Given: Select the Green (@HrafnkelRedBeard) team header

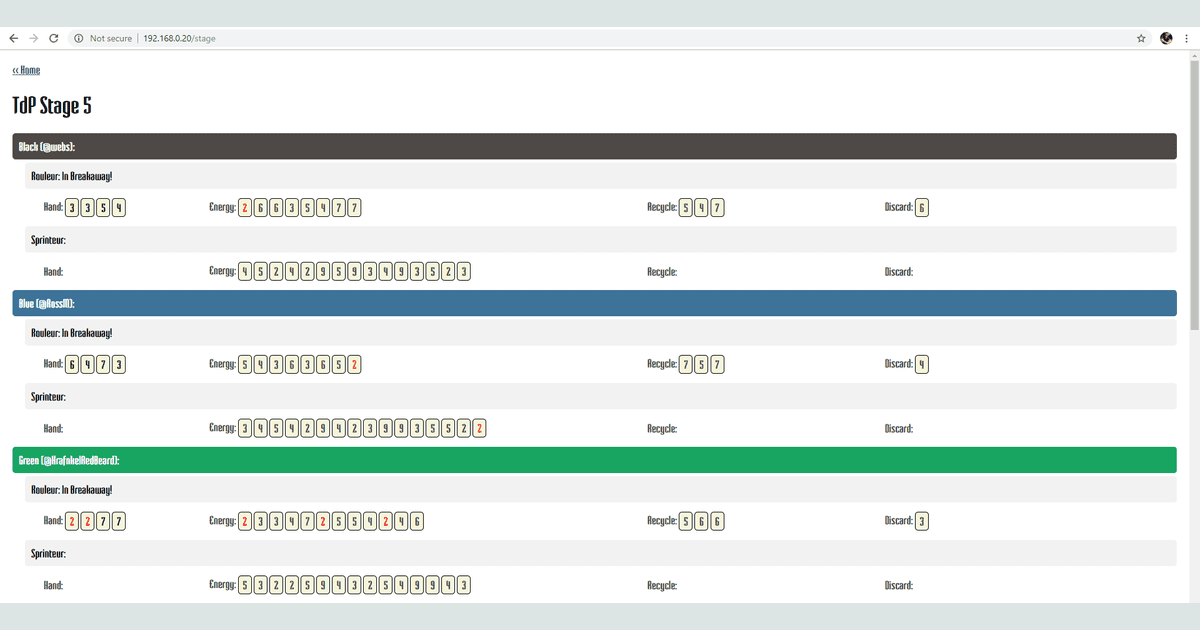Looking at the screenshot, I should 594,460.
